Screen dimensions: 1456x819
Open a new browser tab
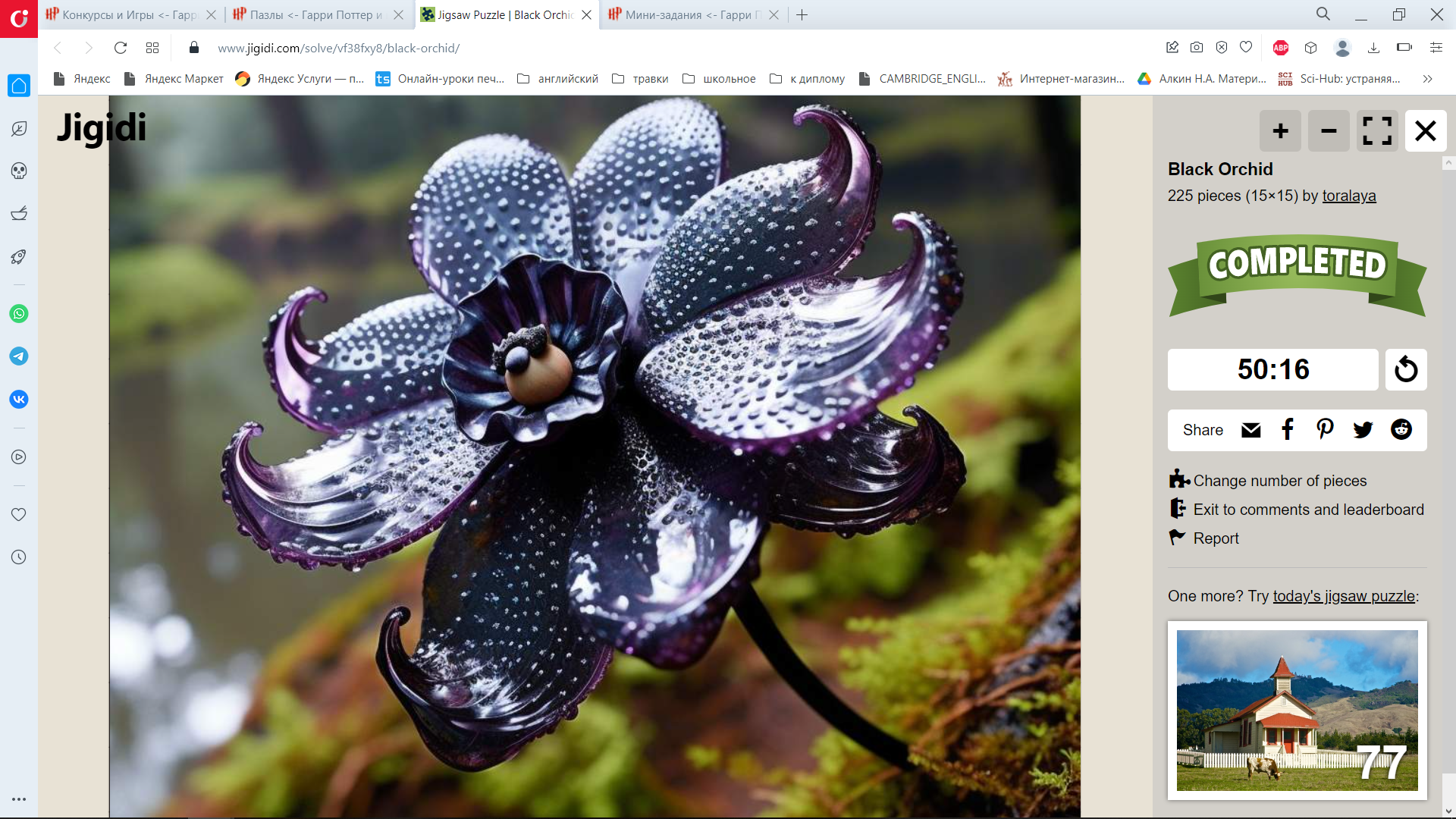[x=802, y=14]
